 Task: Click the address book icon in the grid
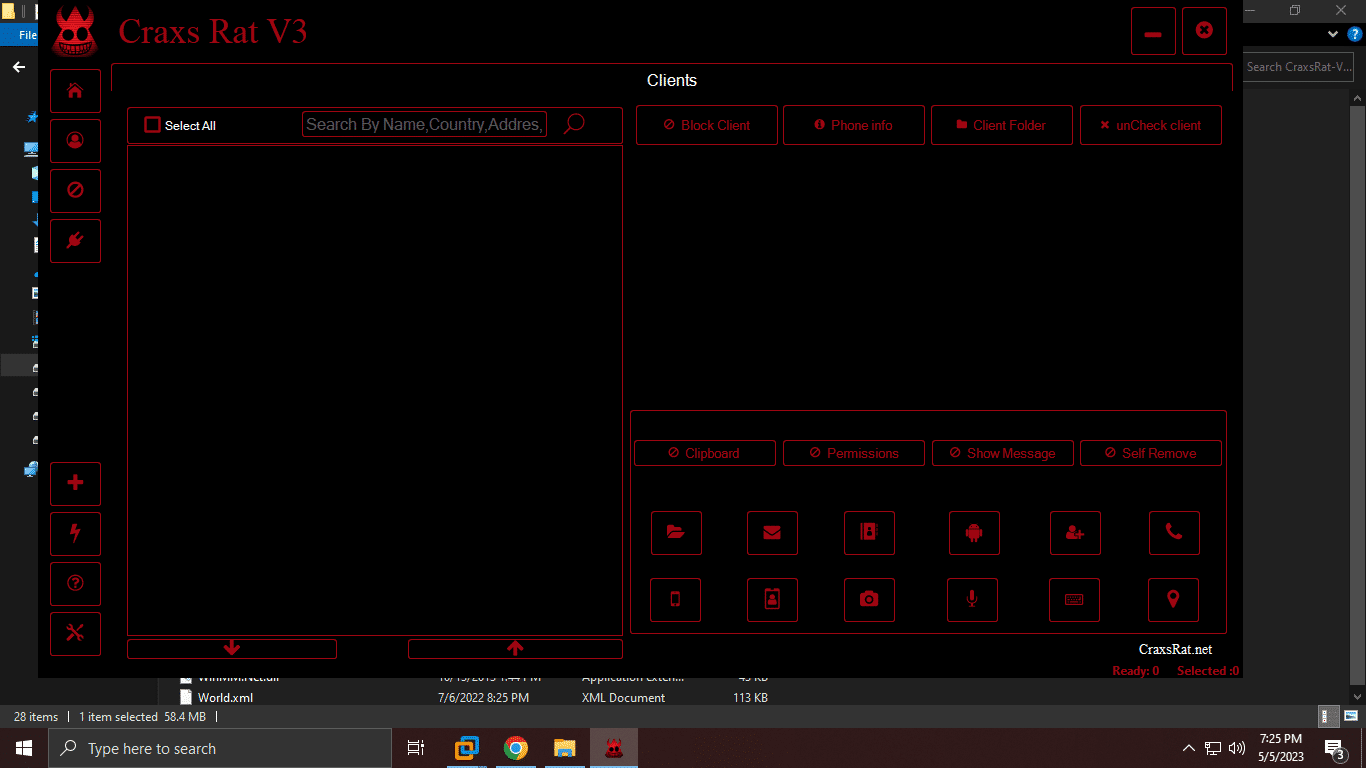(869, 533)
